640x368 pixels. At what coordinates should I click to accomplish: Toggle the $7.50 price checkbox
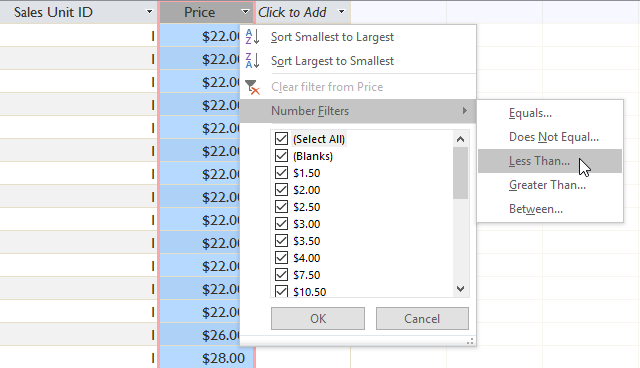[x=281, y=275]
